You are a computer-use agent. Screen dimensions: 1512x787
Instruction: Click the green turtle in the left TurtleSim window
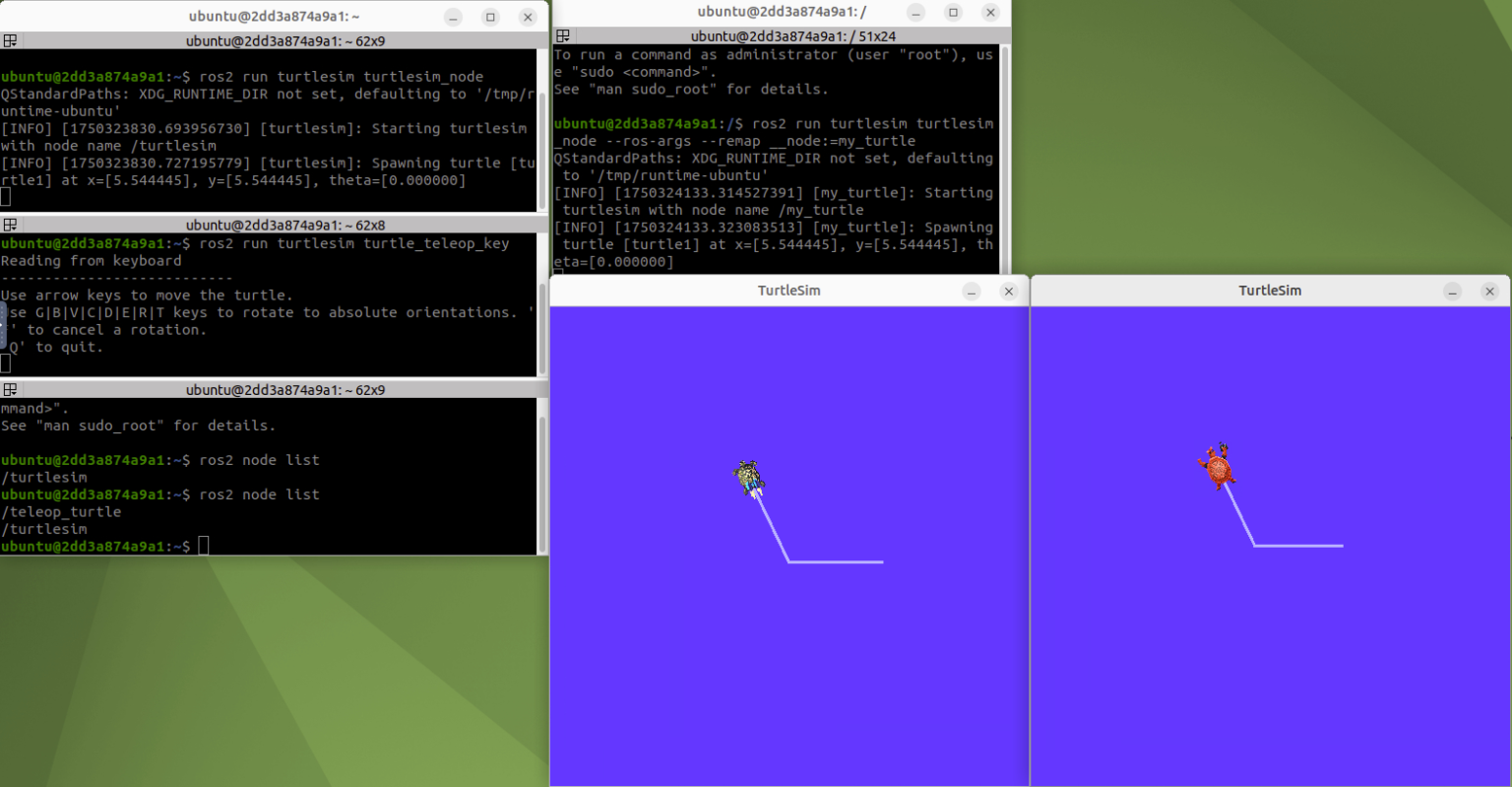pyautogui.click(x=749, y=478)
